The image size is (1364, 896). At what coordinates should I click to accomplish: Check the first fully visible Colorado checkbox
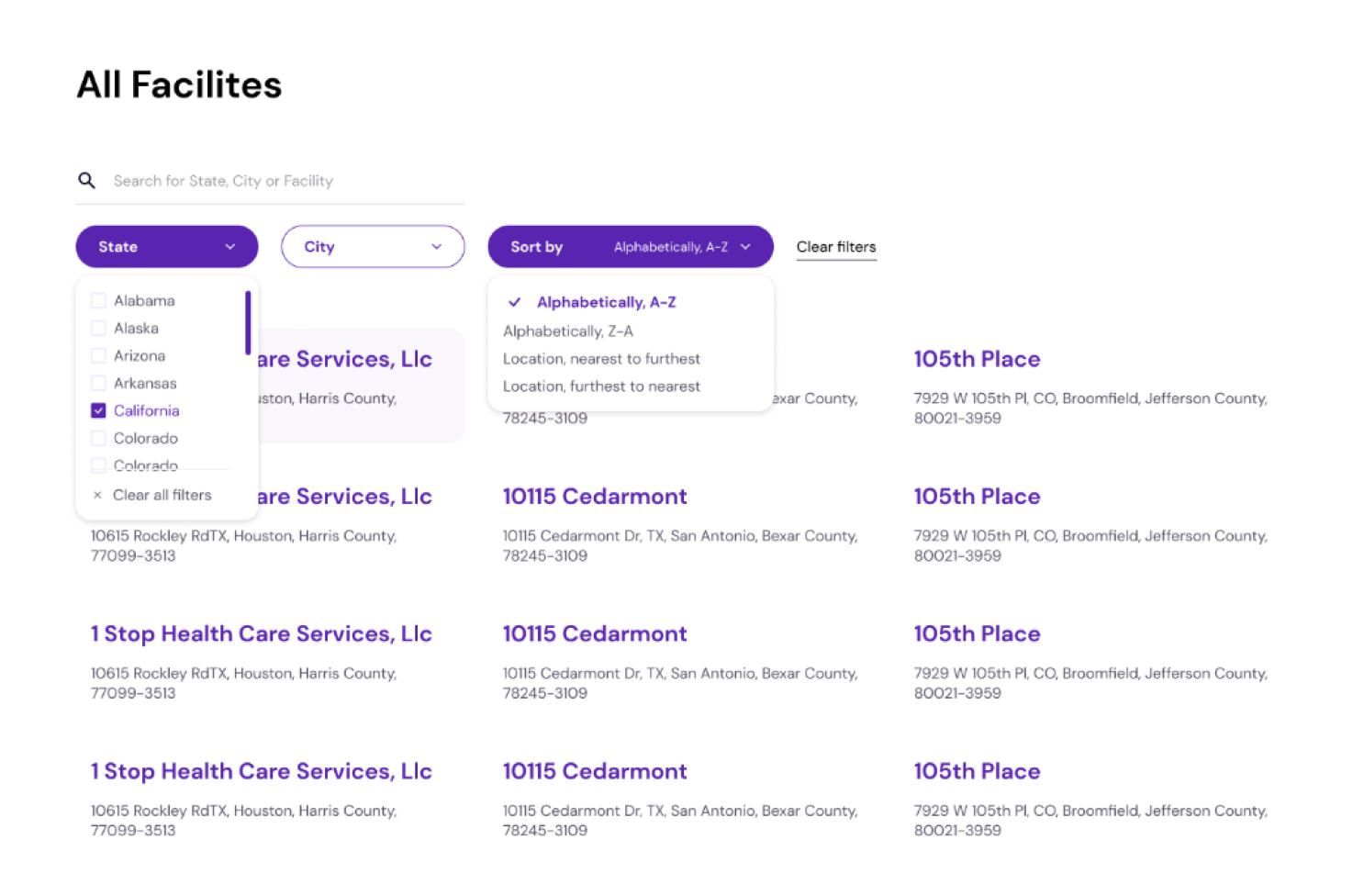pyautogui.click(x=98, y=438)
